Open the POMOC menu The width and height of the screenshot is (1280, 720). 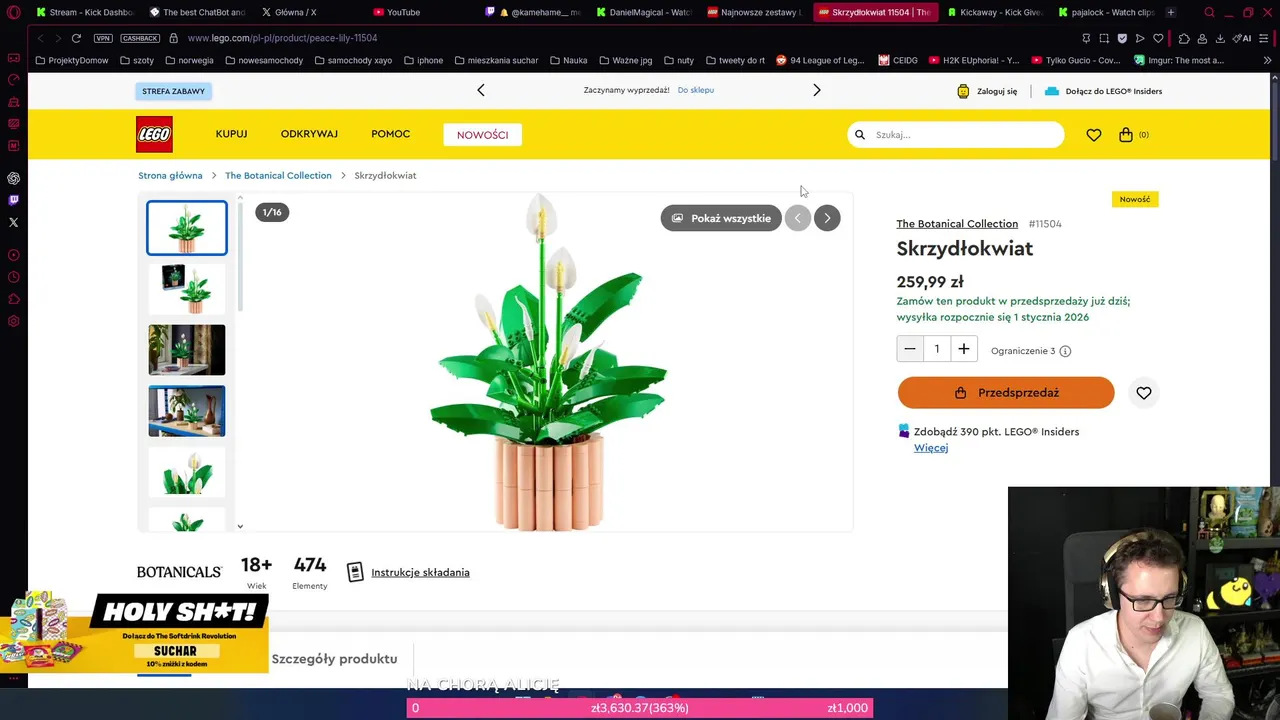coord(390,134)
